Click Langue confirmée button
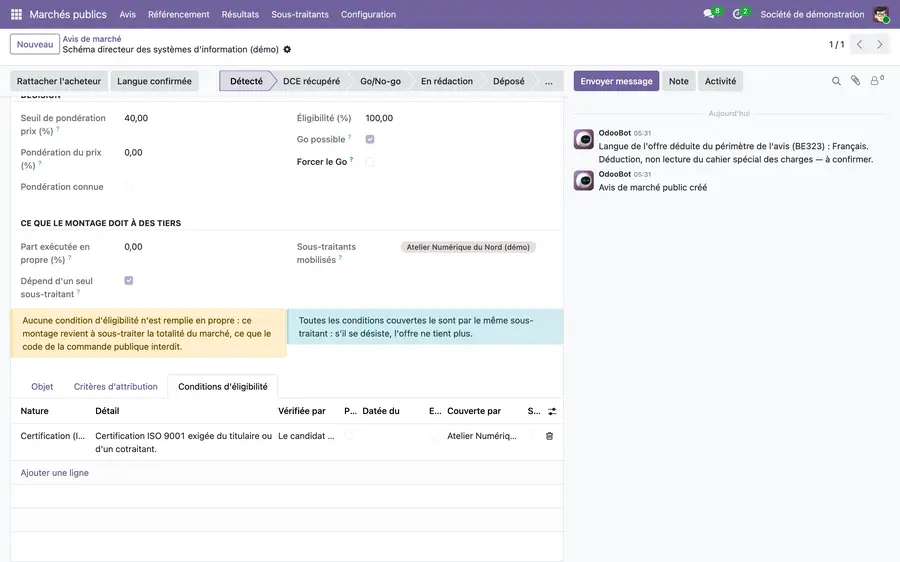Image resolution: width=900 pixels, height=562 pixels. 154,81
